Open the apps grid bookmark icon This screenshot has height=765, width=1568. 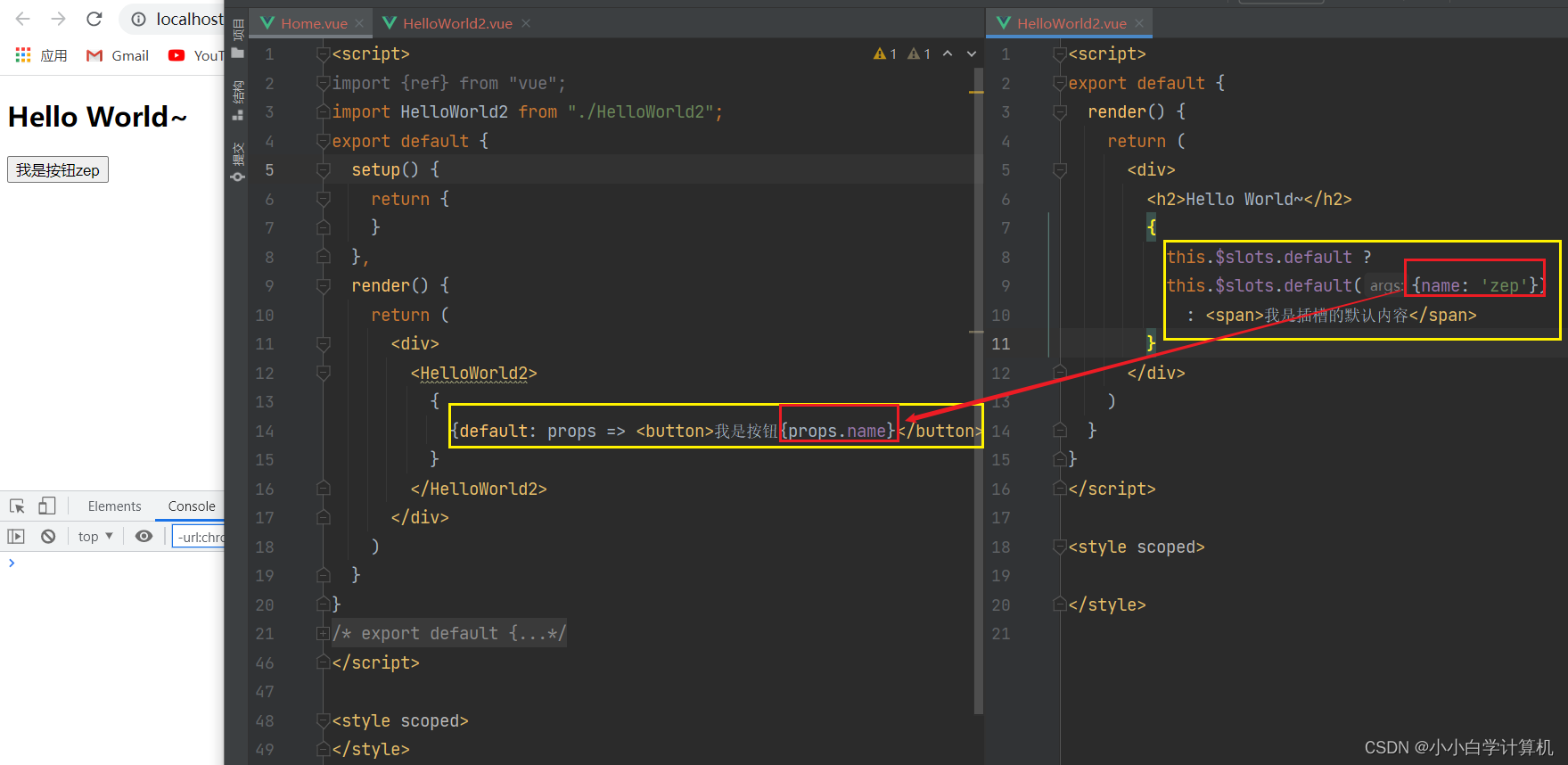pyautogui.click(x=23, y=55)
